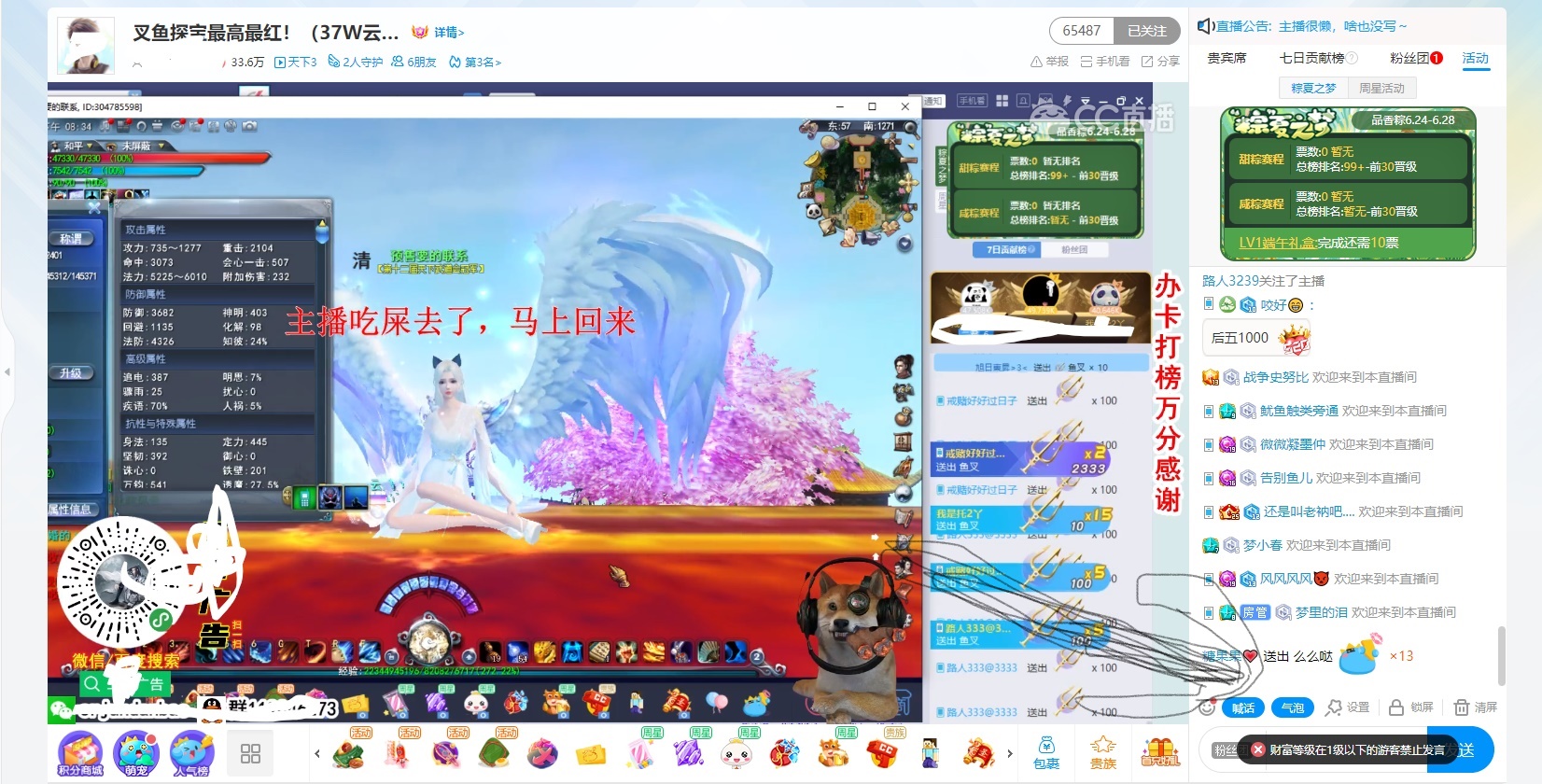Open 告别鱼儿 username in chat
The width and height of the screenshot is (1542, 784).
1286,478
